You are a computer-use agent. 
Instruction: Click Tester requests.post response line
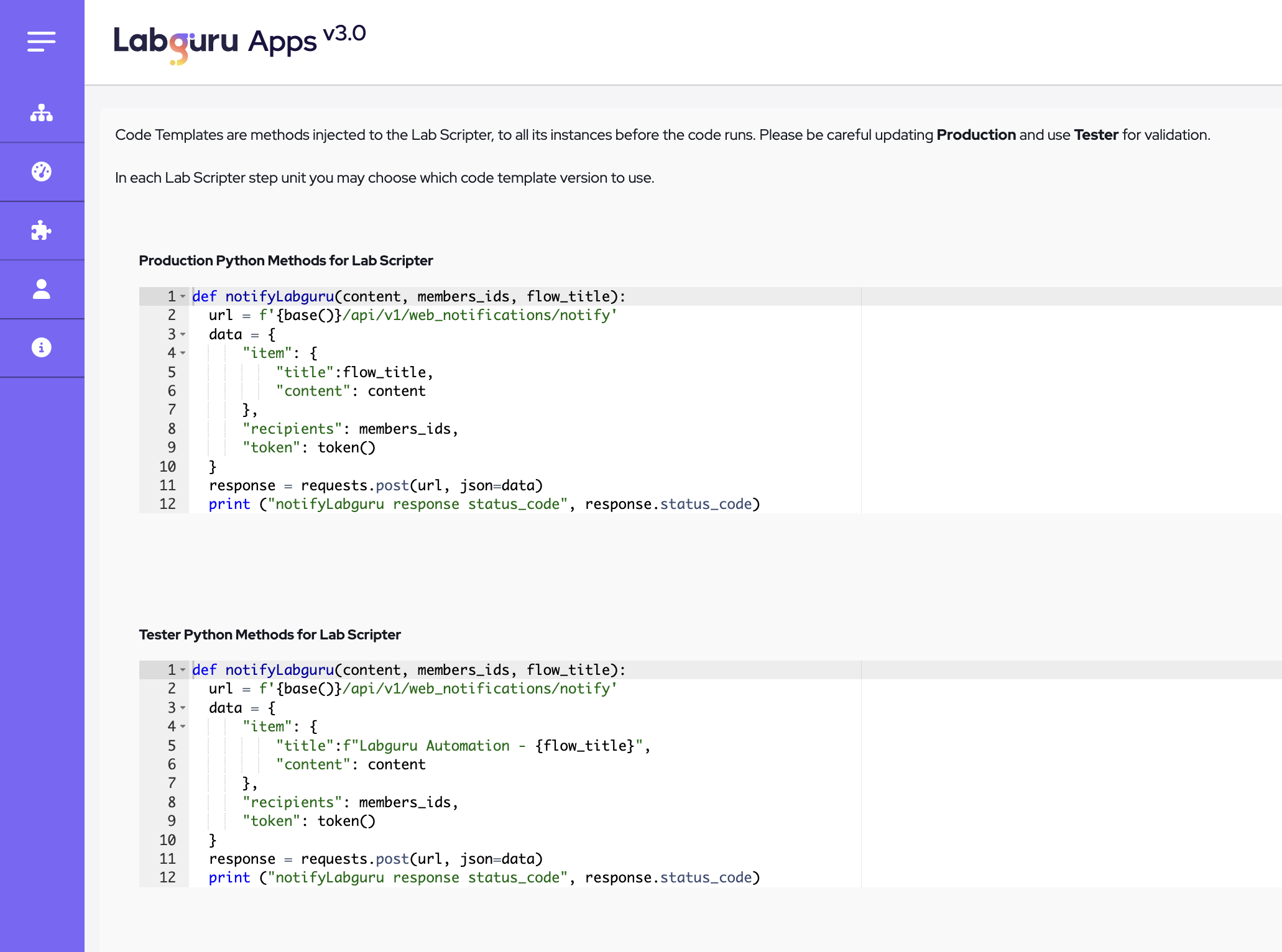pyautogui.click(x=376, y=859)
